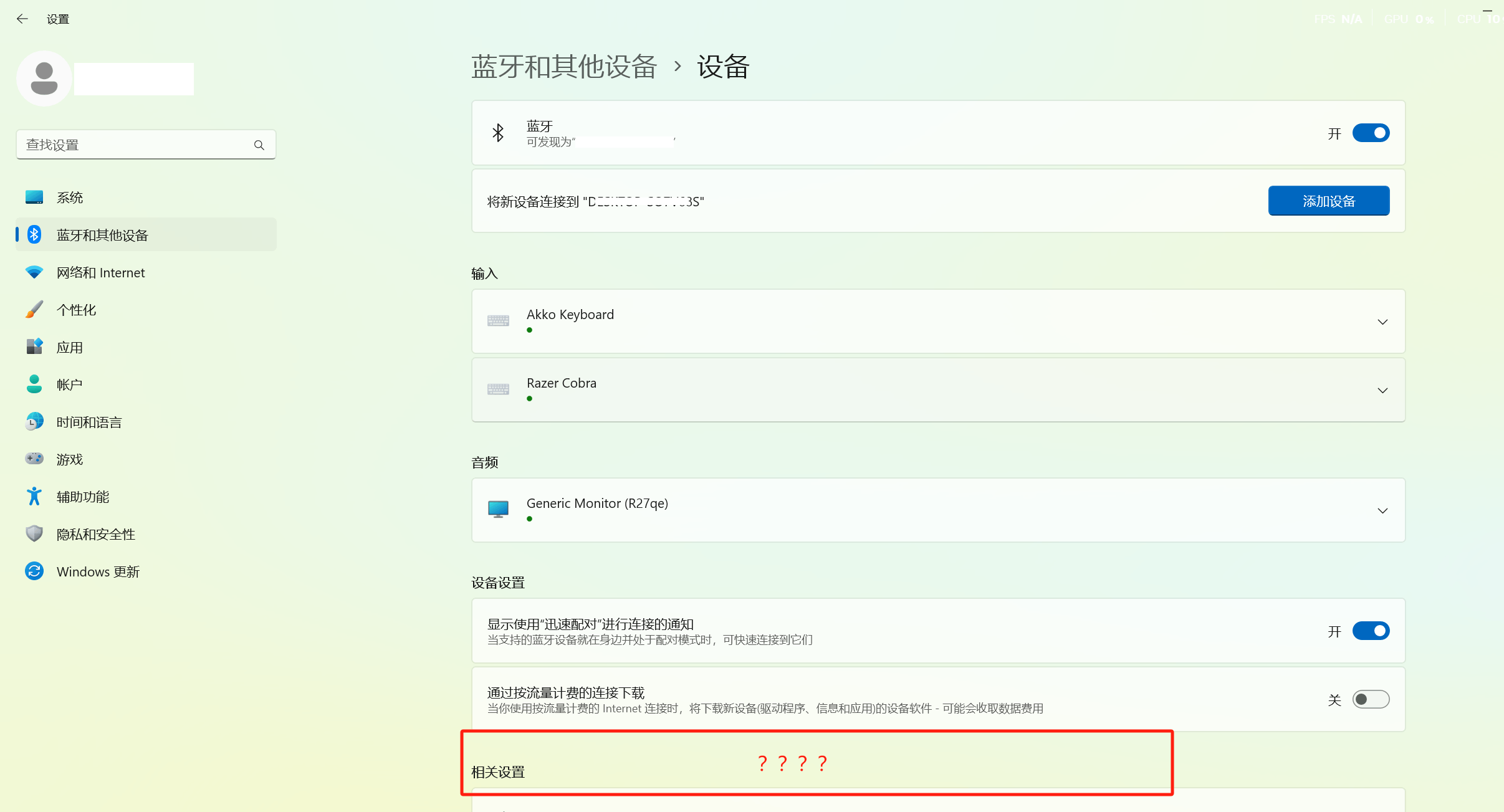This screenshot has height=812, width=1504.
Task: Expand Generic Monitor (R27qe) details
Action: point(1382,510)
